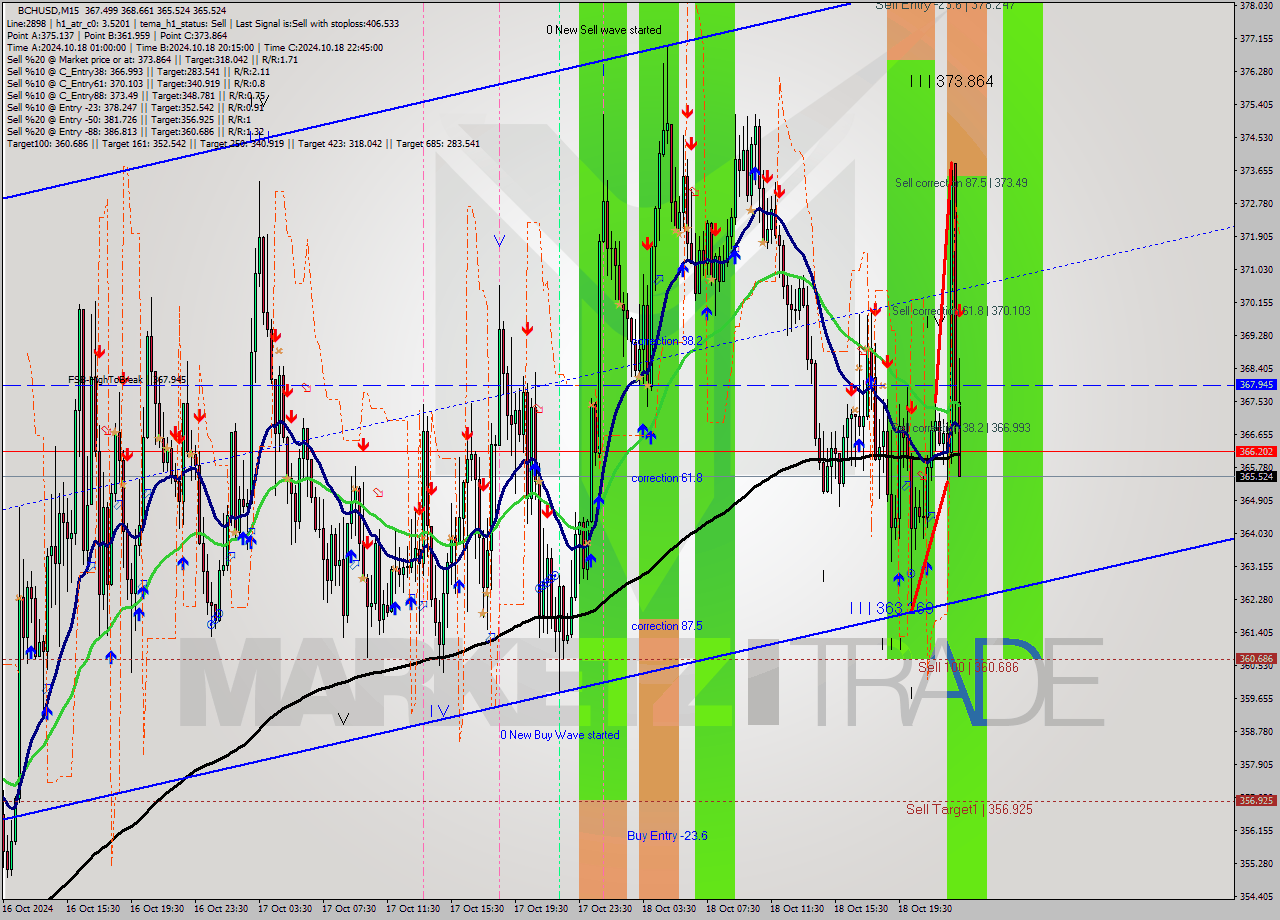Click the 'Buy Entry -23.6' label
Image resolution: width=1280 pixels, height=920 pixels.
click(x=667, y=836)
